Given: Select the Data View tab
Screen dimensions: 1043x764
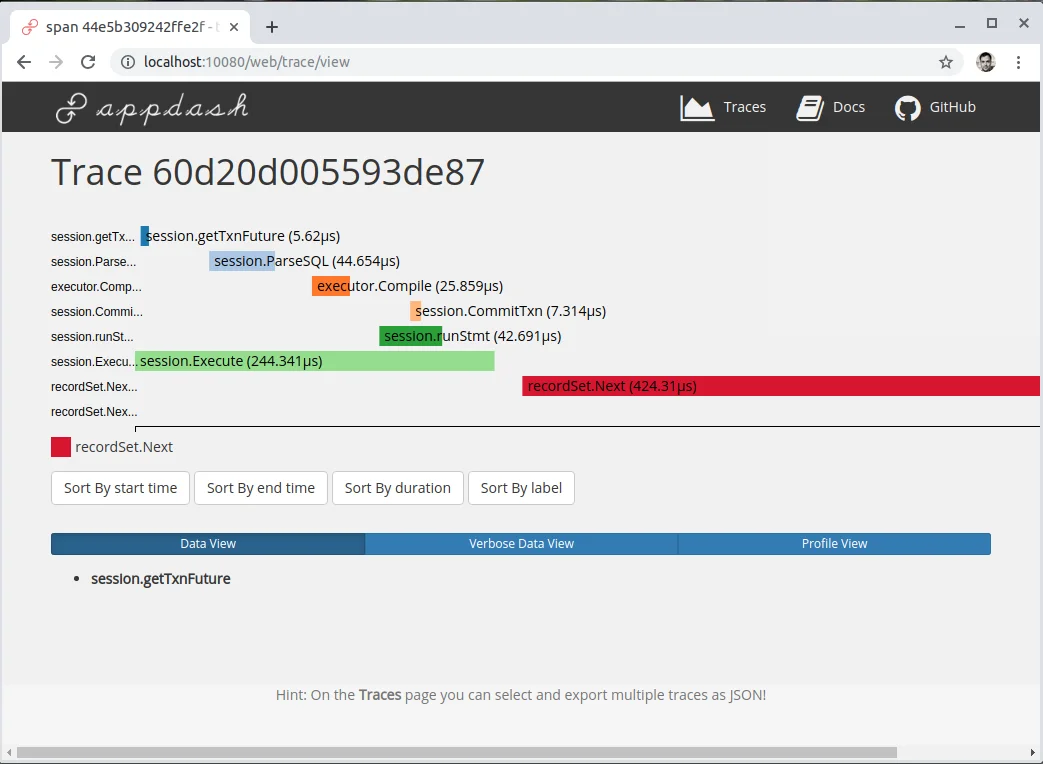Looking at the screenshot, I should 208,544.
